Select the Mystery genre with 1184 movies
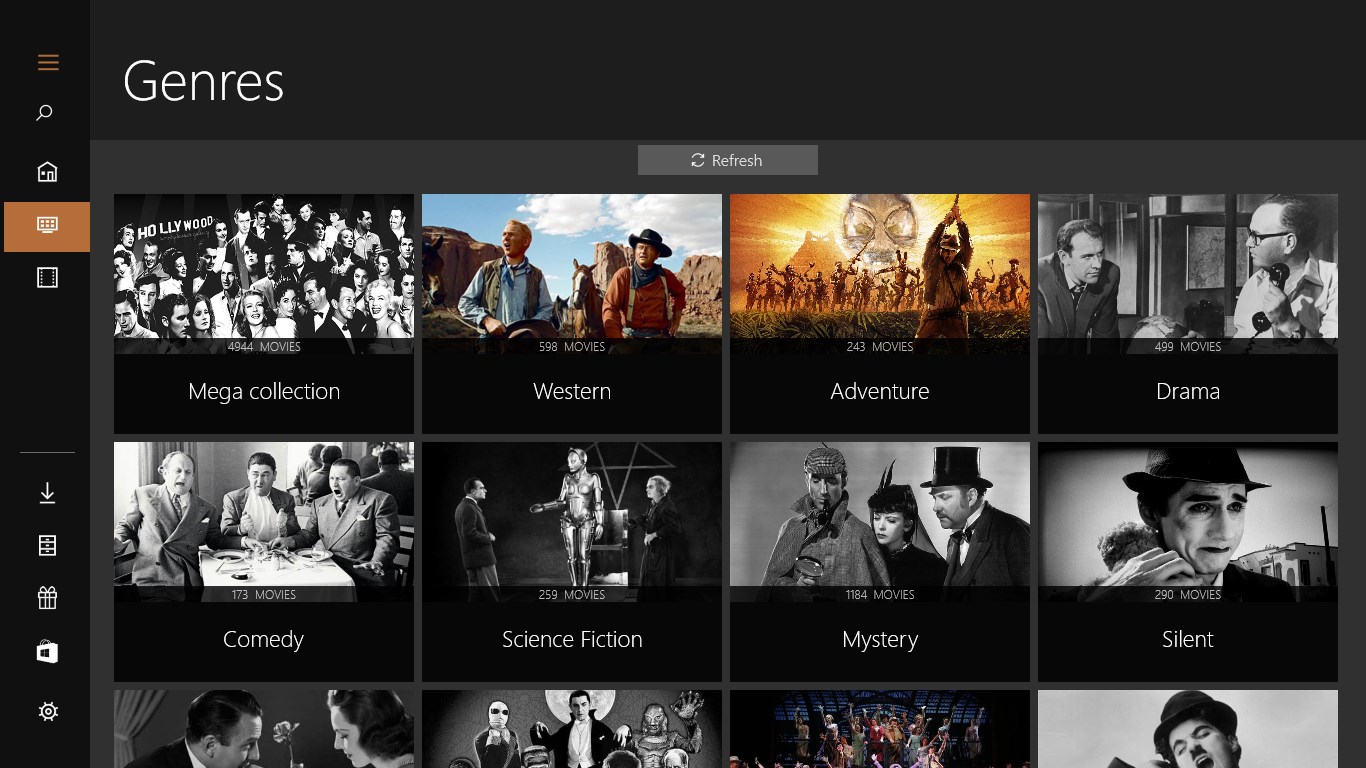The image size is (1366, 768). pos(879,561)
